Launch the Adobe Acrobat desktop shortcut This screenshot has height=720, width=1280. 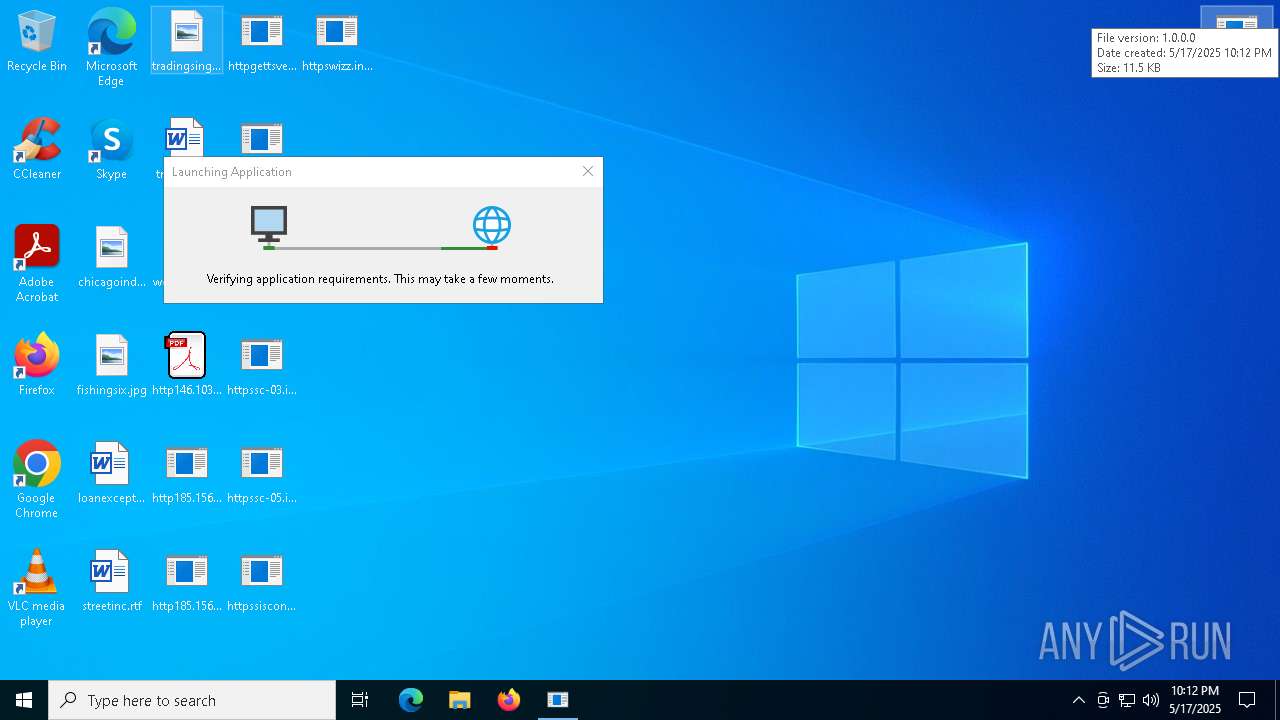click(x=37, y=264)
